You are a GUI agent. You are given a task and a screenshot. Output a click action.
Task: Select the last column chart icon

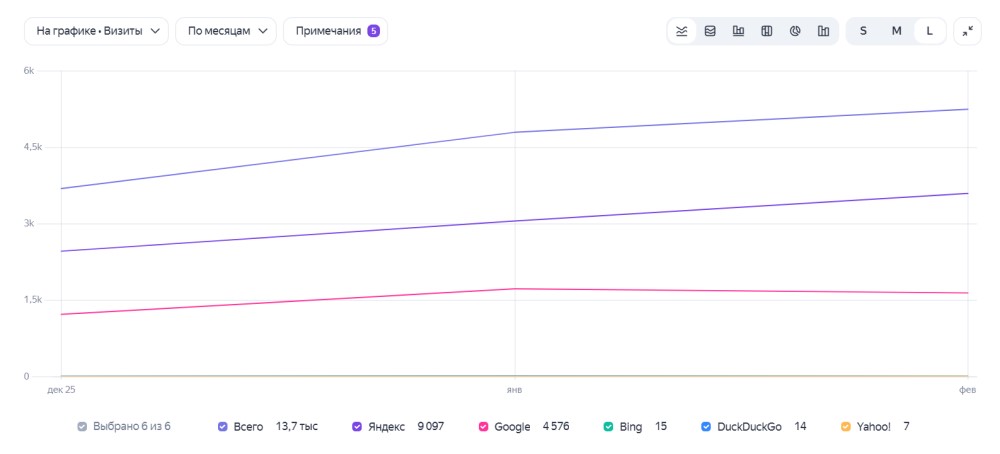coord(823,31)
